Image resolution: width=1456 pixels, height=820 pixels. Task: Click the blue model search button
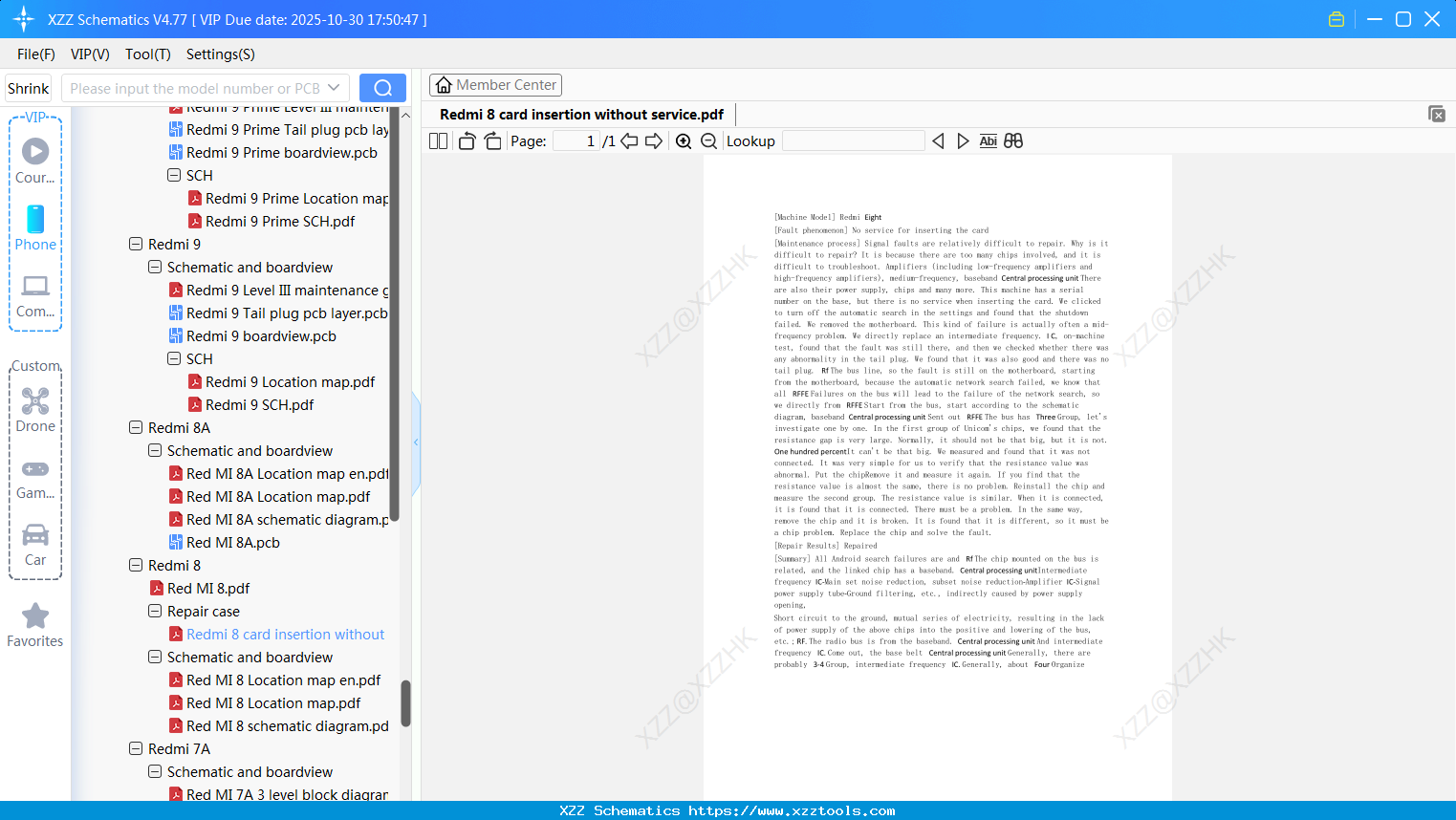tap(382, 88)
